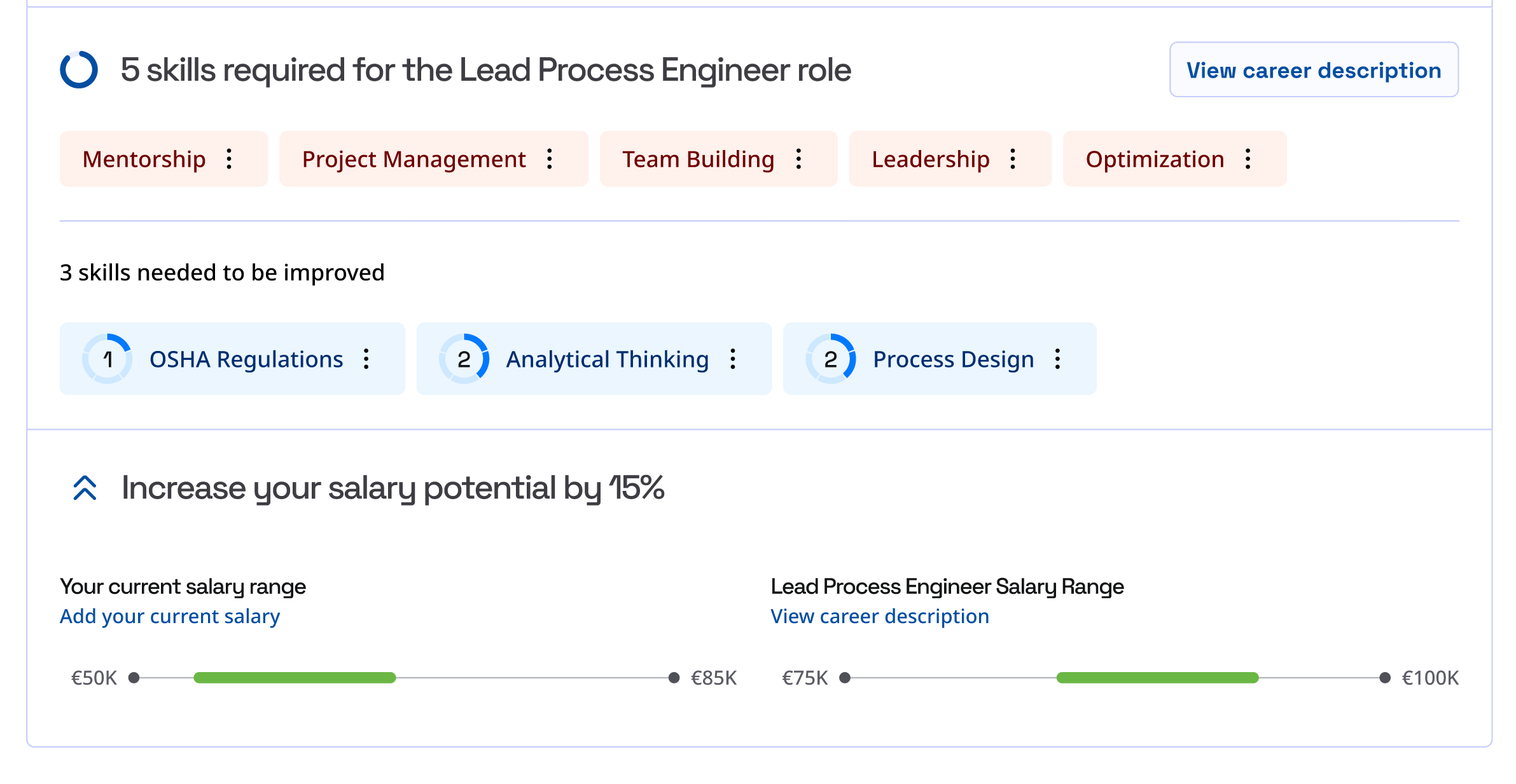Image resolution: width=1516 pixels, height=784 pixels.
Task: Click green bar on current salary slider
Action: [x=295, y=678]
